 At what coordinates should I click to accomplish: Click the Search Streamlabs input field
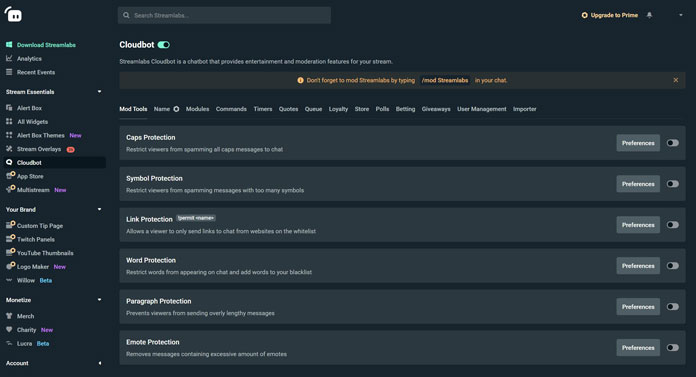[x=224, y=15]
